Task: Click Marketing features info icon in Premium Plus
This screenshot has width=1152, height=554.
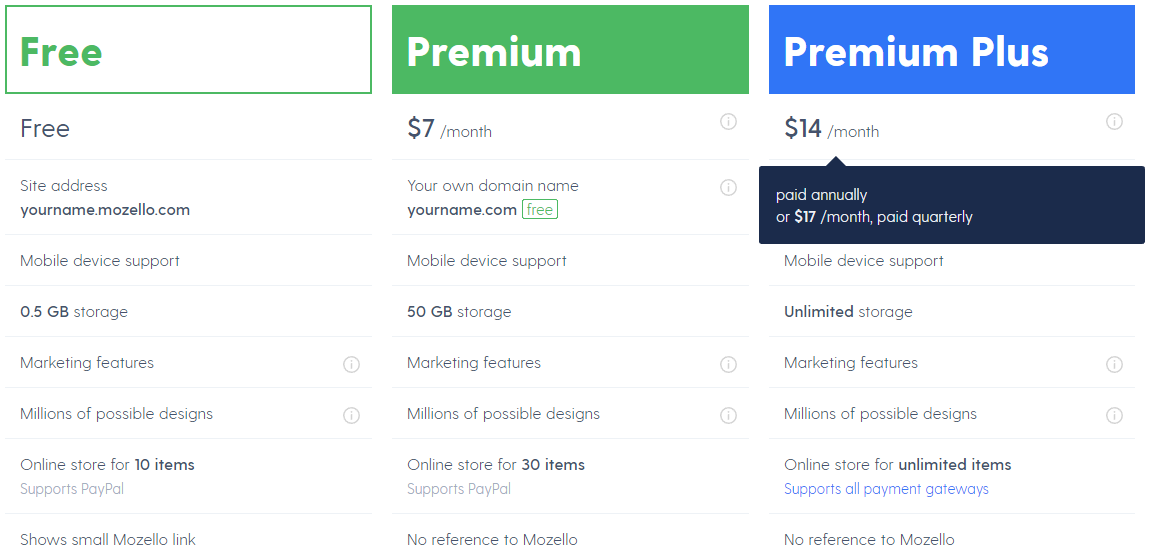Action: [x=1114, y=364]
